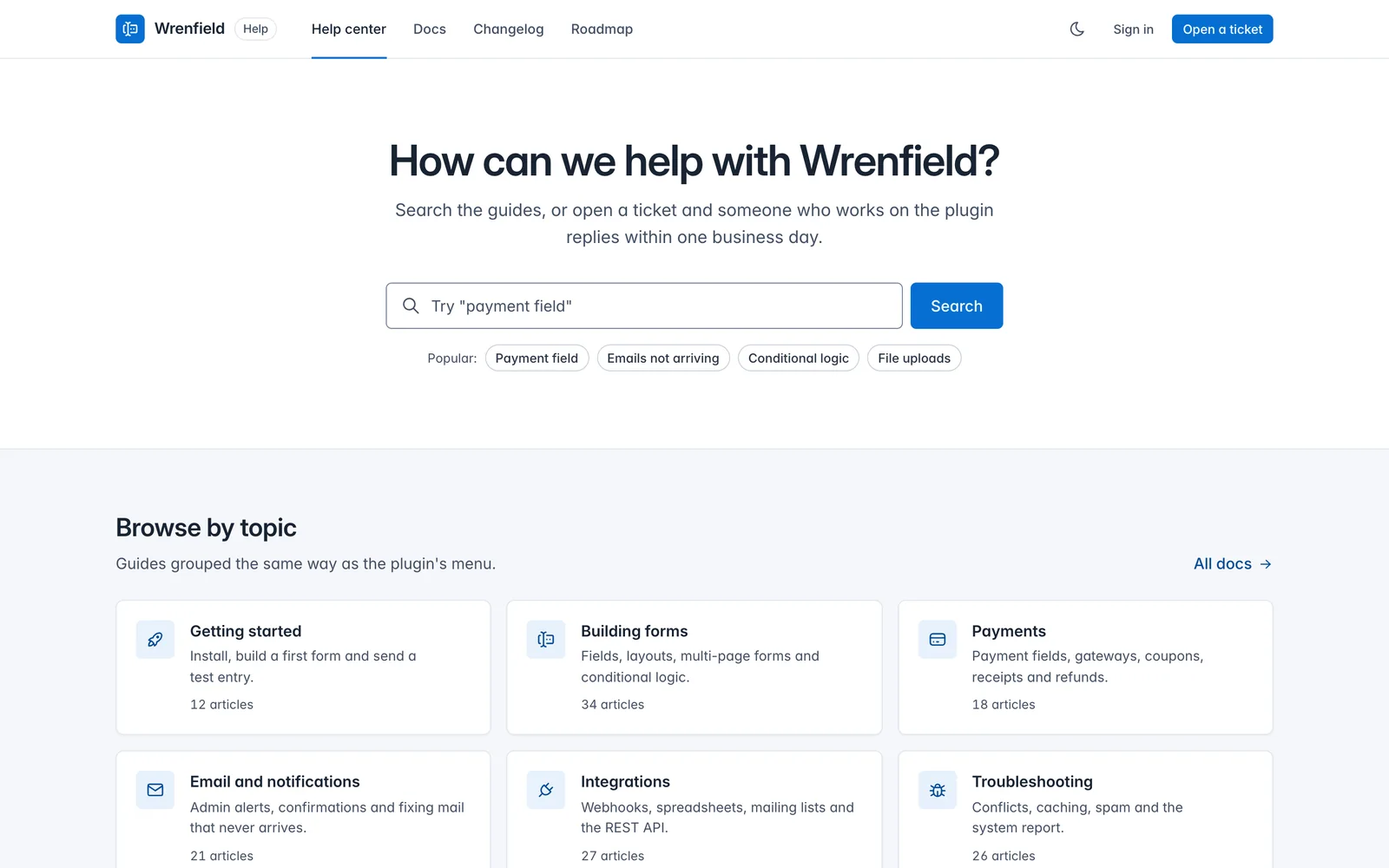Click the "21 articles" count
This screenshot has width=1389, height=868.
pos(222,856)
